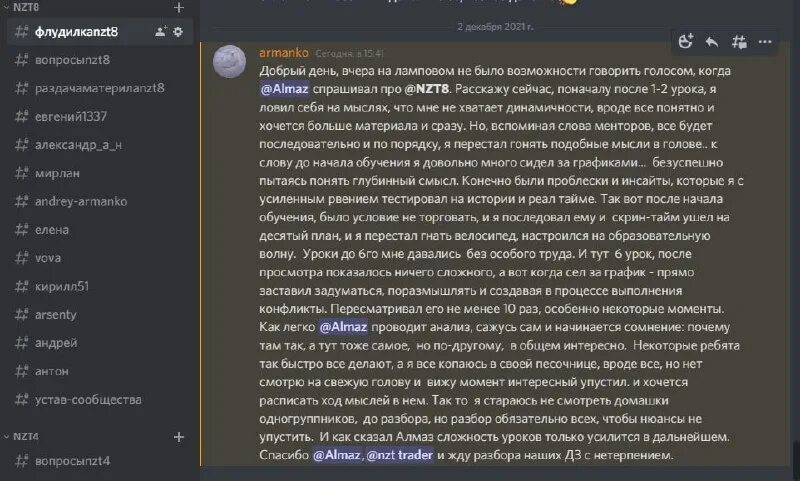Viewport: 800px width, 481px height.
Task: Open channel settings gear for флудилкаnzt8
Action: pos(178,32)
